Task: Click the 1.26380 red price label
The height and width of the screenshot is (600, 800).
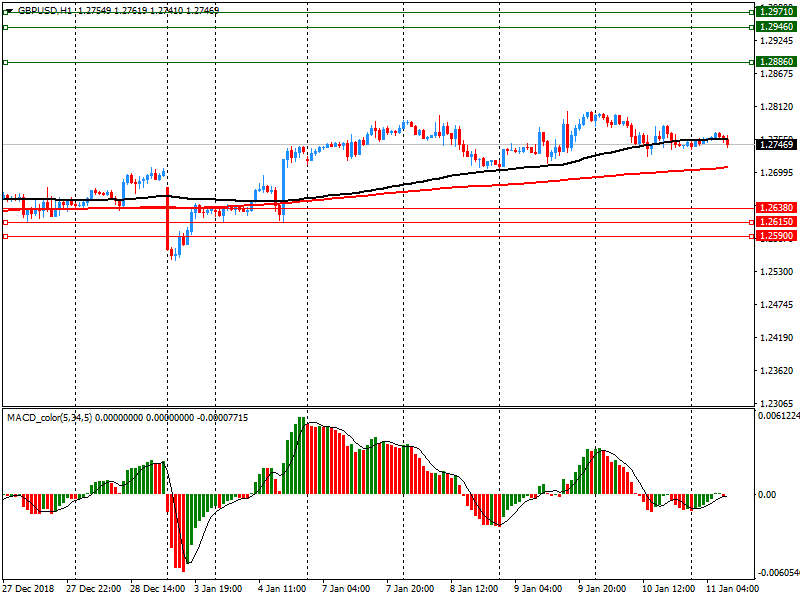Action: (x=776, y=208)
